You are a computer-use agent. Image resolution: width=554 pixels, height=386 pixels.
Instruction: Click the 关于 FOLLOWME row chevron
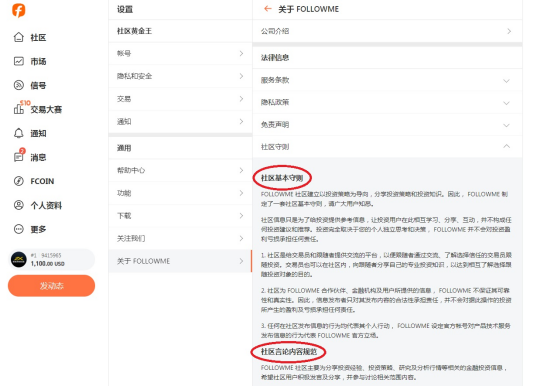click(241, 261)
